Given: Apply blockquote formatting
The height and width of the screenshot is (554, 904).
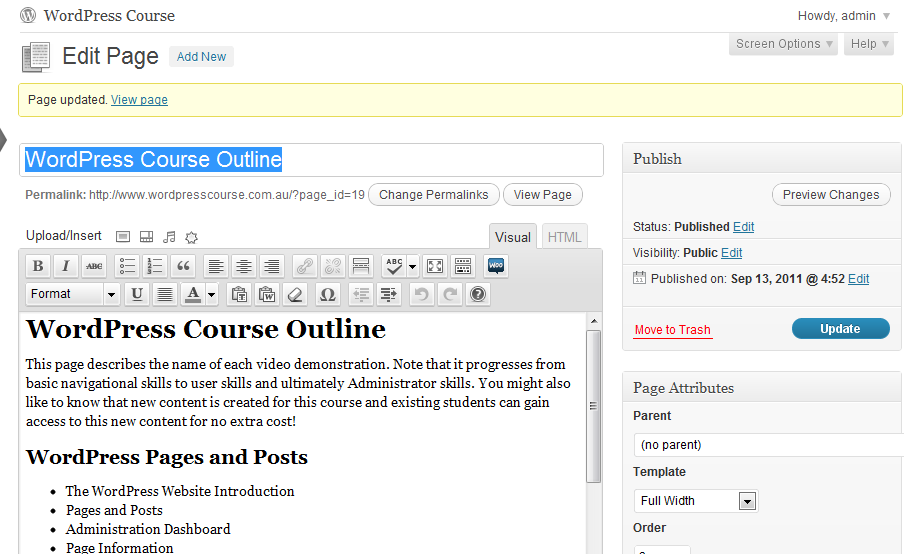Looking at the screenshot, I should (183, 266).
